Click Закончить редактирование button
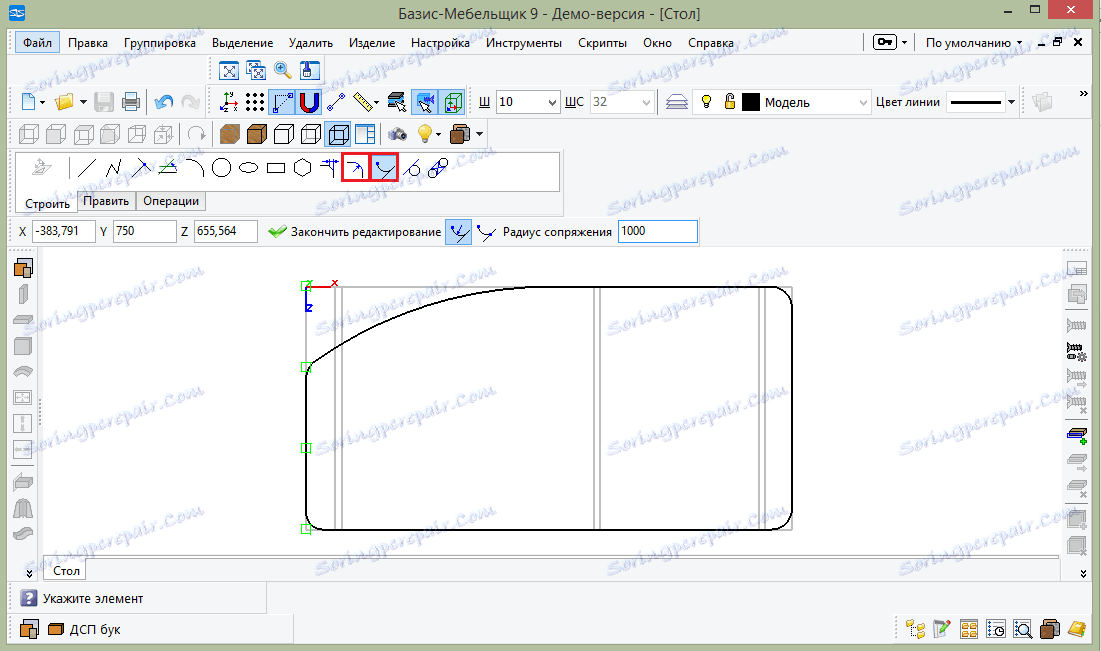The height and width of the screenshot is (651, 1101). [x=355, y=232]
